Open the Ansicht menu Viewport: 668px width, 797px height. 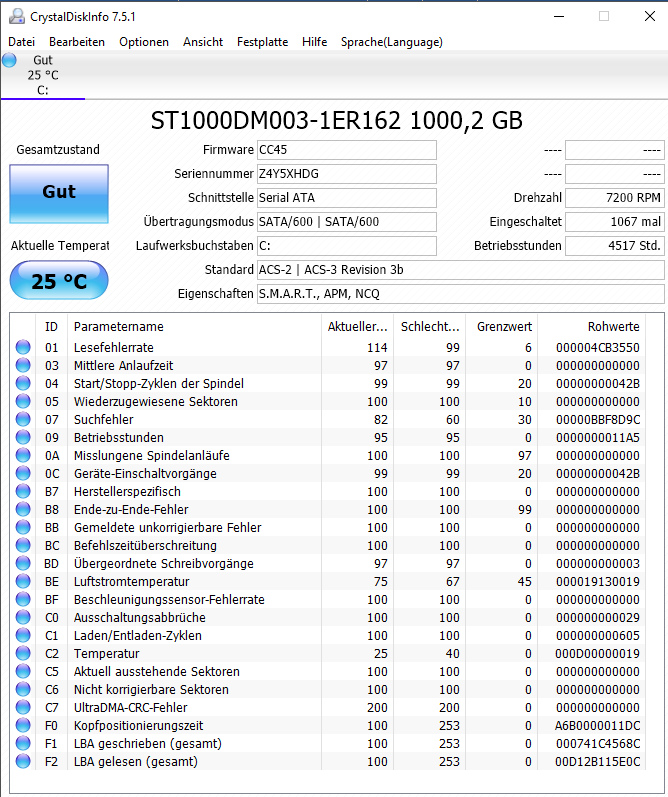click(x=203, y=42)
